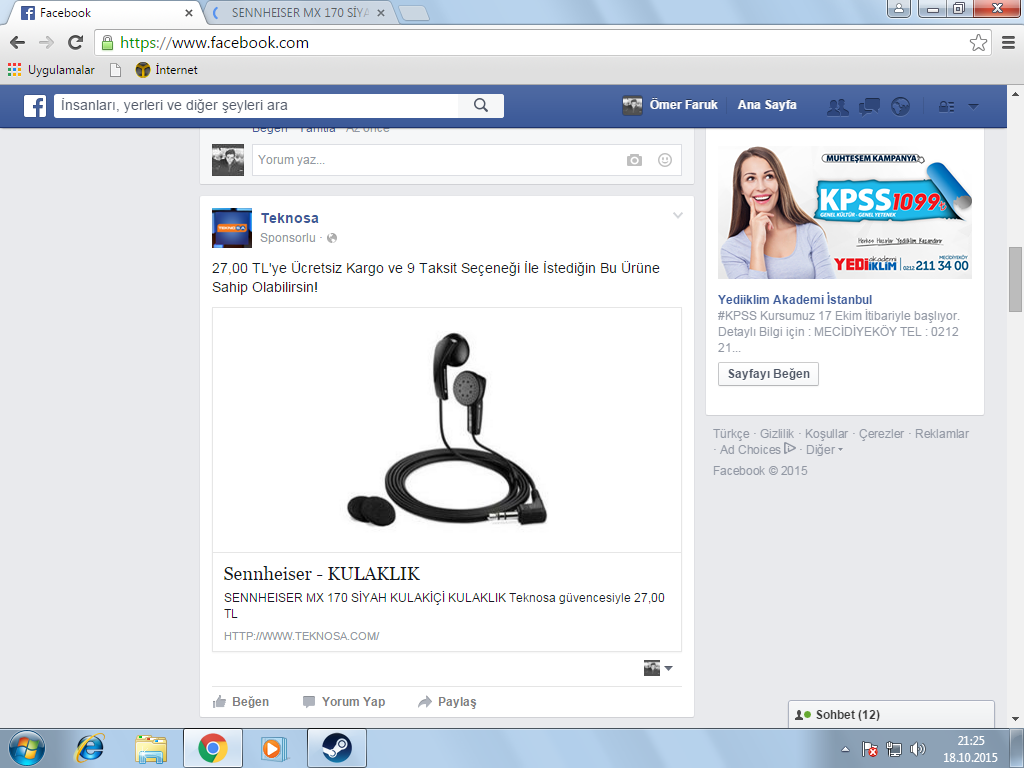Open the blank page bookmark icon
Screen dimensions: 1024x768
pyautogui.click(x=115, y=70)
